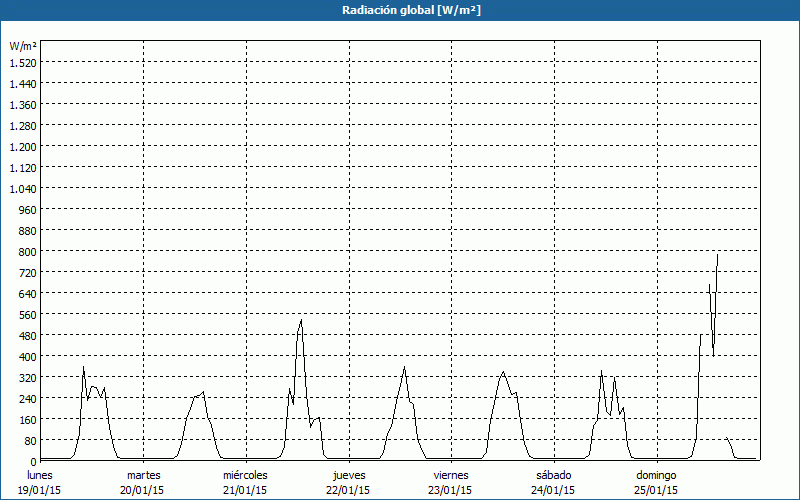Click the miércoles radiation peak near 530
Viewport: 800px width, 500px height.
[x=302, y=320]
